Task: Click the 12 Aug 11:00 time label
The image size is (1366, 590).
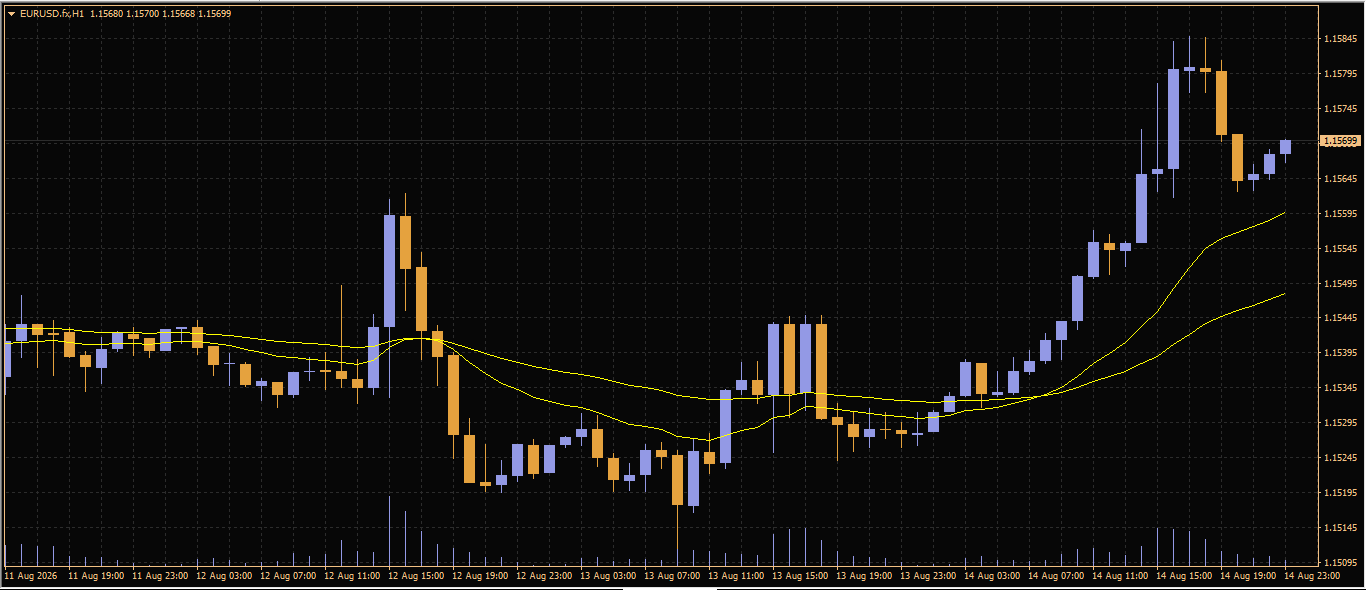Action: [352, 577]
